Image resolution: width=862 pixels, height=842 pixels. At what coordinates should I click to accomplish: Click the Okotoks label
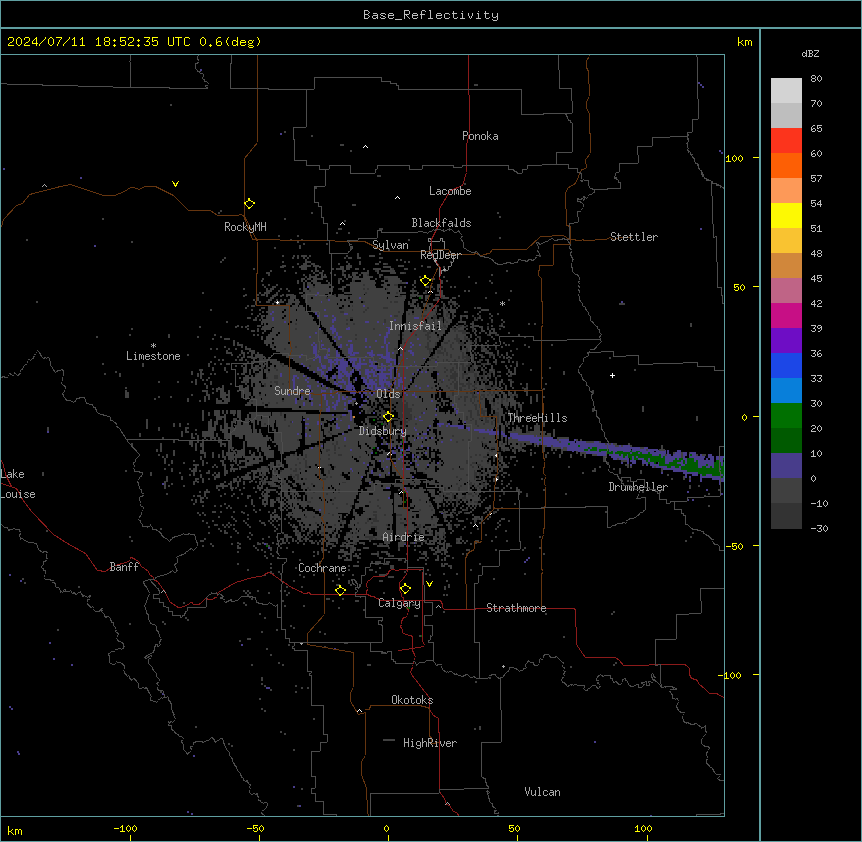point(412,700)
